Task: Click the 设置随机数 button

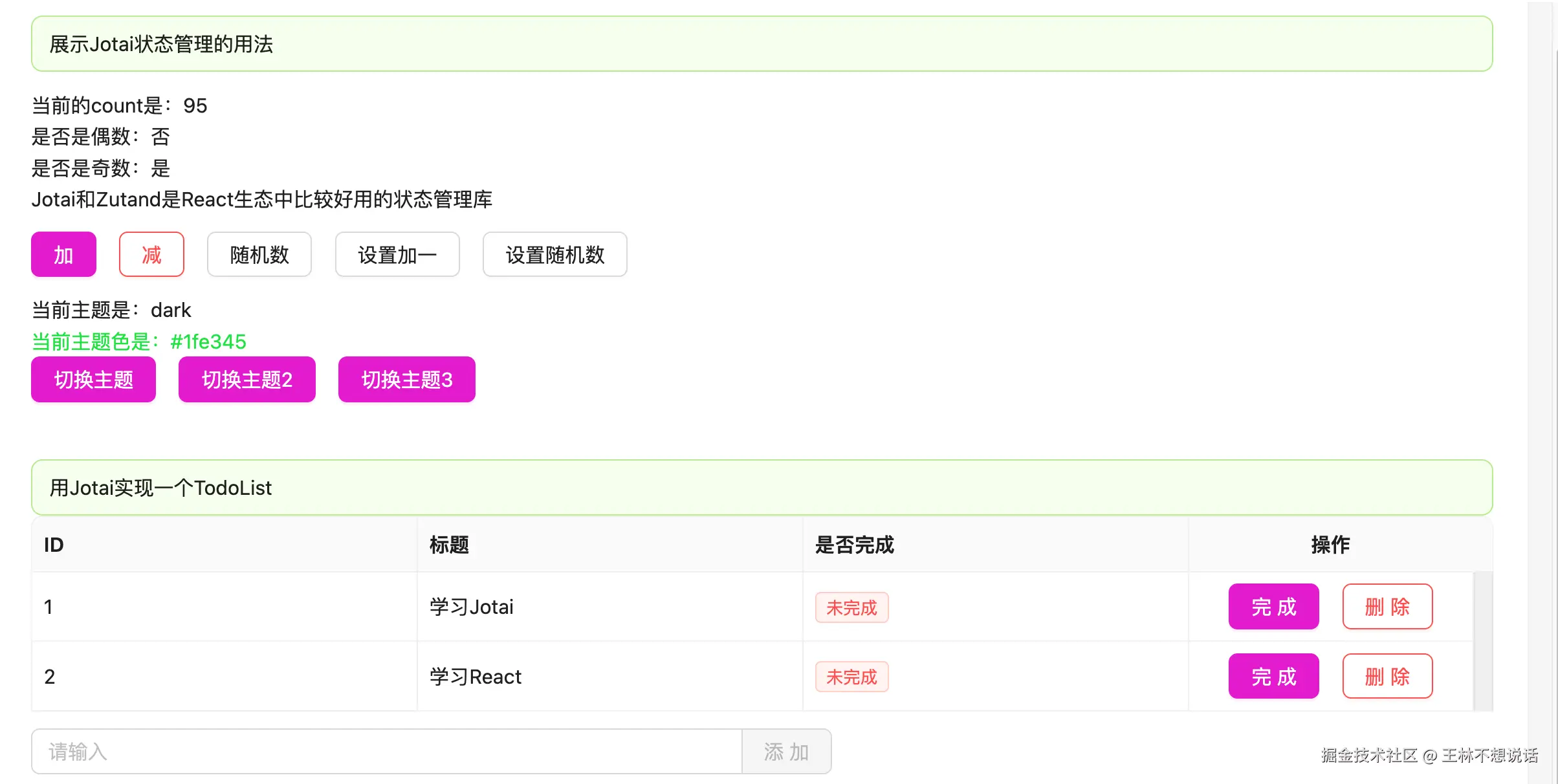Action: 554,254
